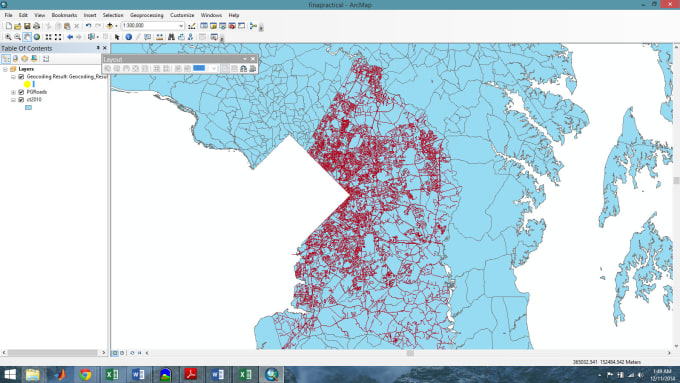Screen dimensions: 680x383
Task: Uncheck the PGRoads layer visibility
Action: click(21, 92)
